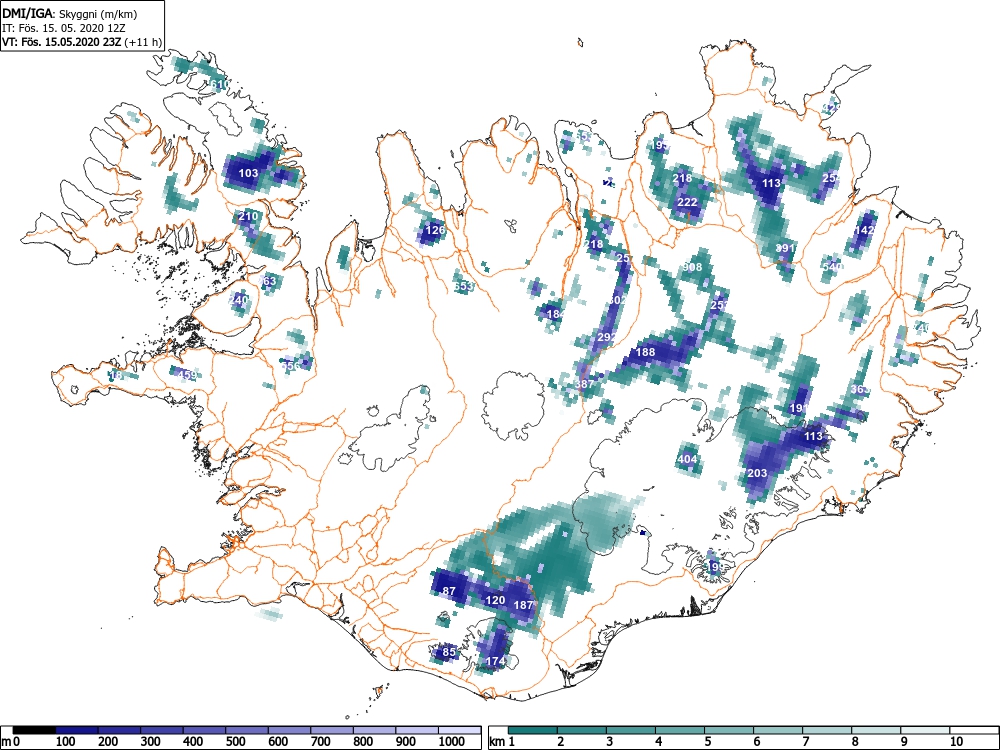This screenshot has width=1000, height=750.
Task: Click the visibility value 292 on the map
Action: 607,337
